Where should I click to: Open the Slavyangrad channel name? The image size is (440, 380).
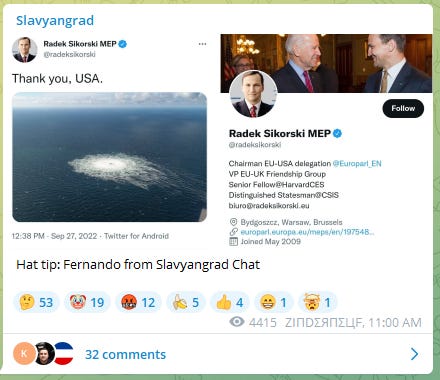click(55, 21)
